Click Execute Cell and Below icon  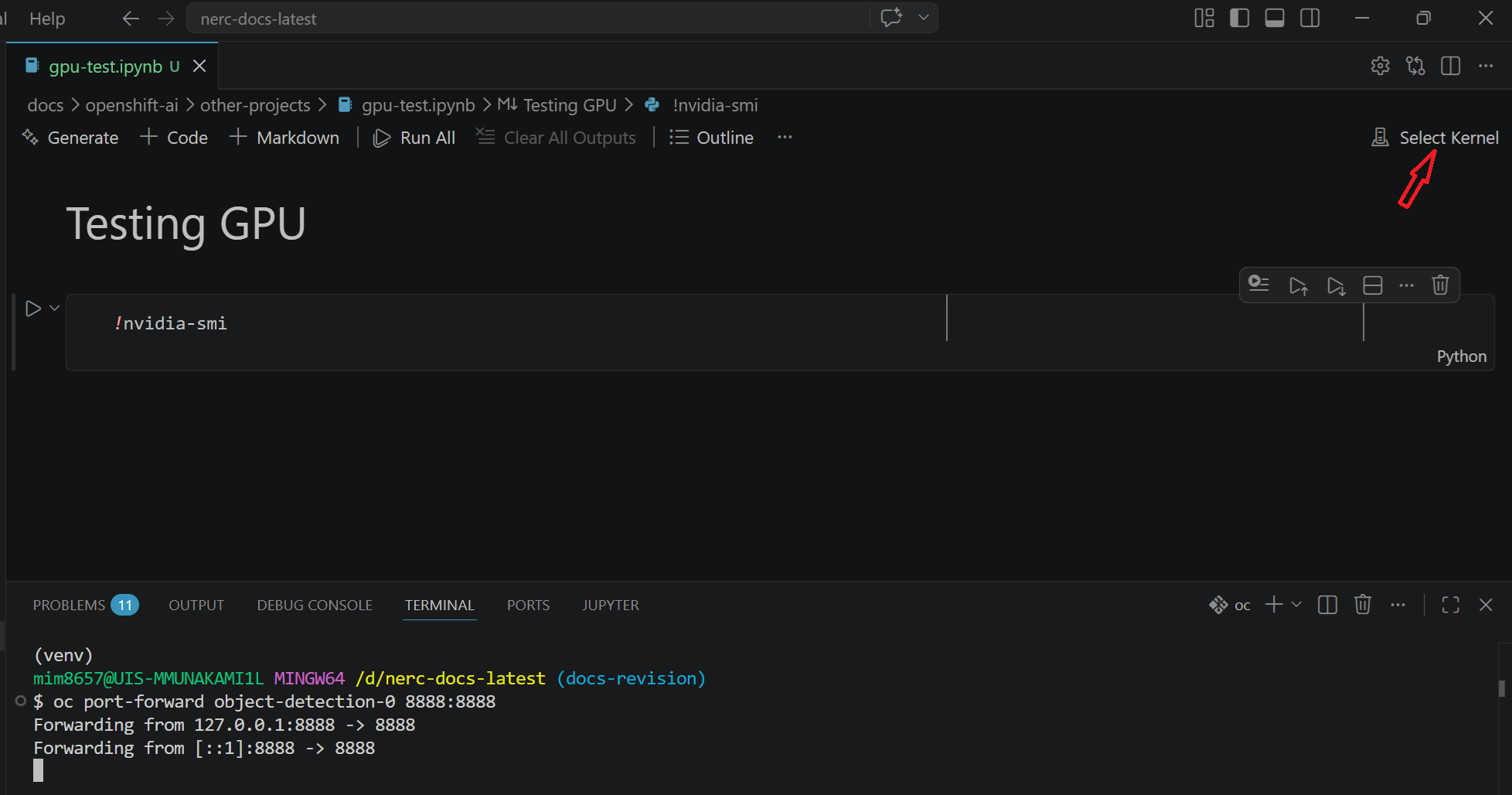point(1335,285)
